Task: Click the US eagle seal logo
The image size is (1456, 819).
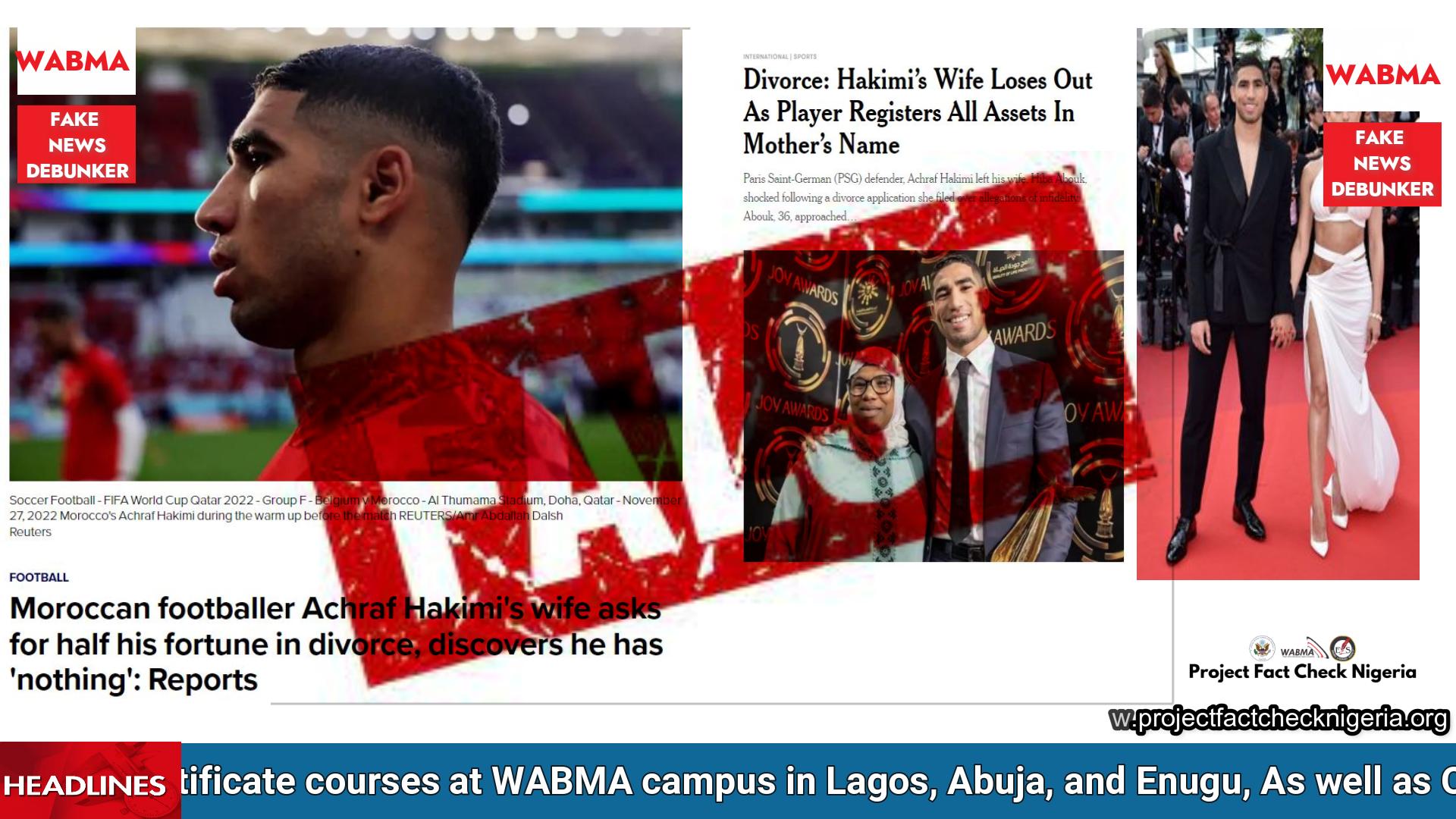Action: pyautogui.click(x=1262, y=648)
